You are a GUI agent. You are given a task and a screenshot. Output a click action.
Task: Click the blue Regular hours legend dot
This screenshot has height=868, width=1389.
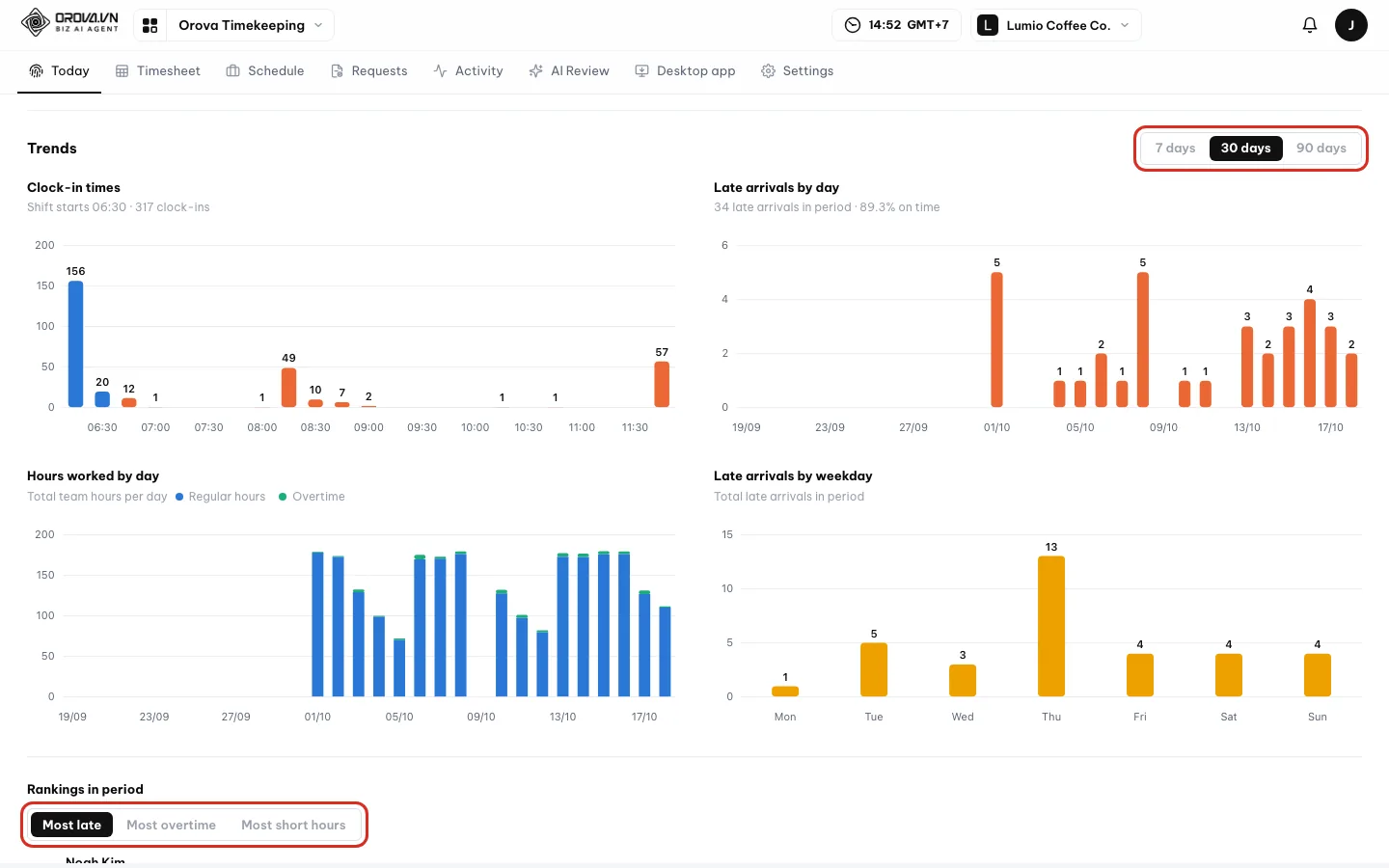point(179,497)
